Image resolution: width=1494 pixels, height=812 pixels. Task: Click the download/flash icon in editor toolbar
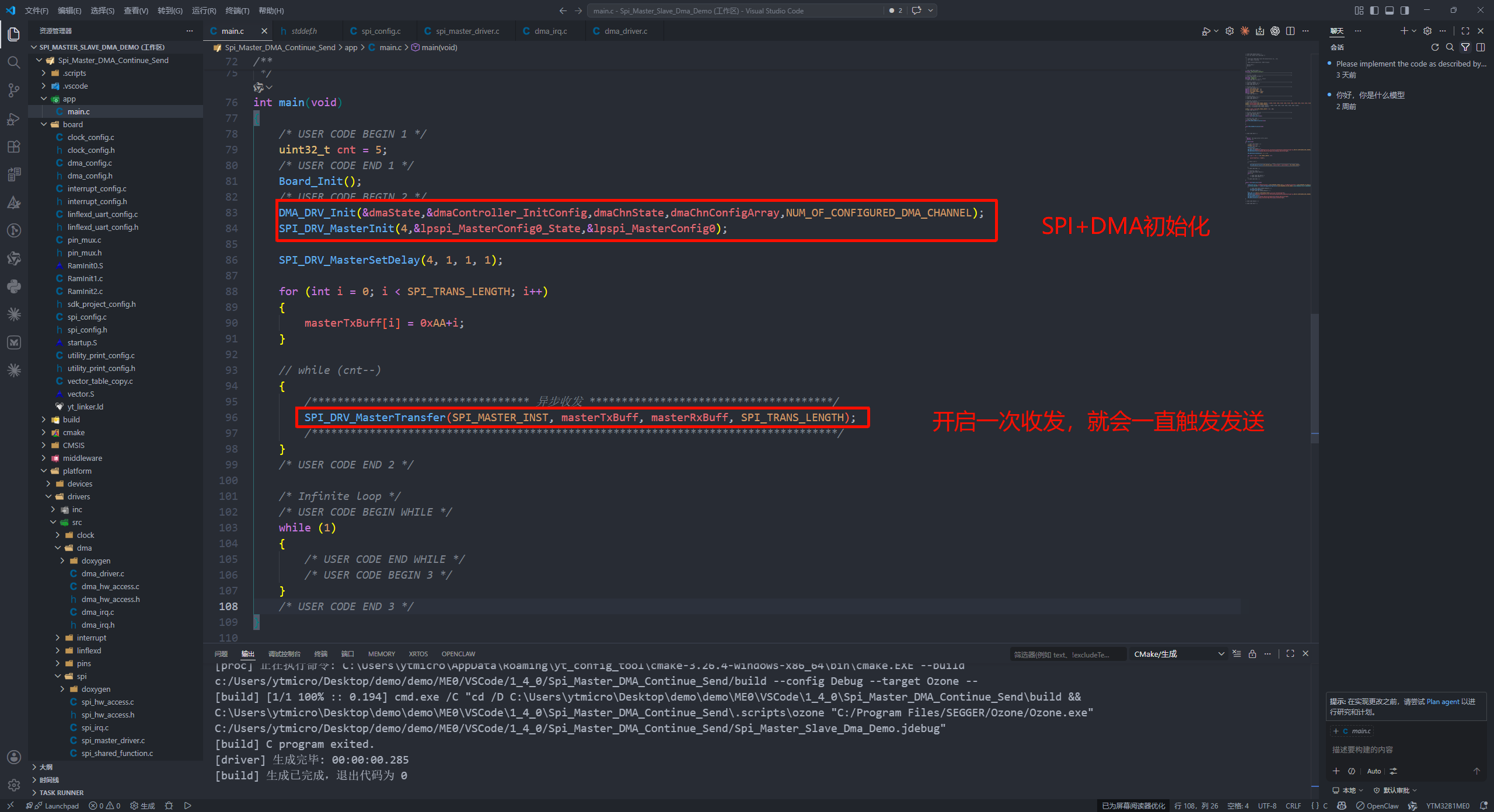click(x=1260, y=31)
